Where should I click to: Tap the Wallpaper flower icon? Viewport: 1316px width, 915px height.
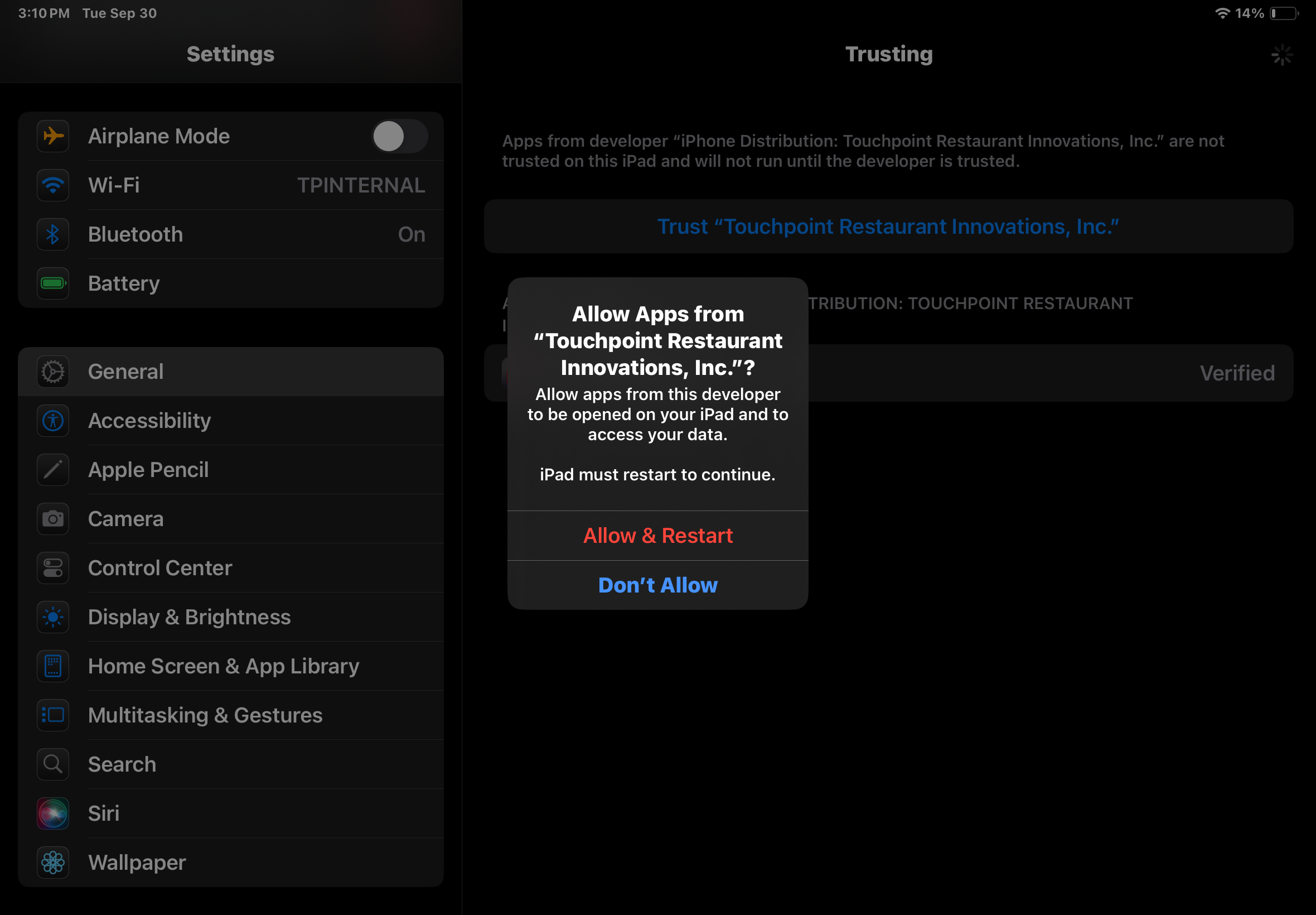coord(53,862)
